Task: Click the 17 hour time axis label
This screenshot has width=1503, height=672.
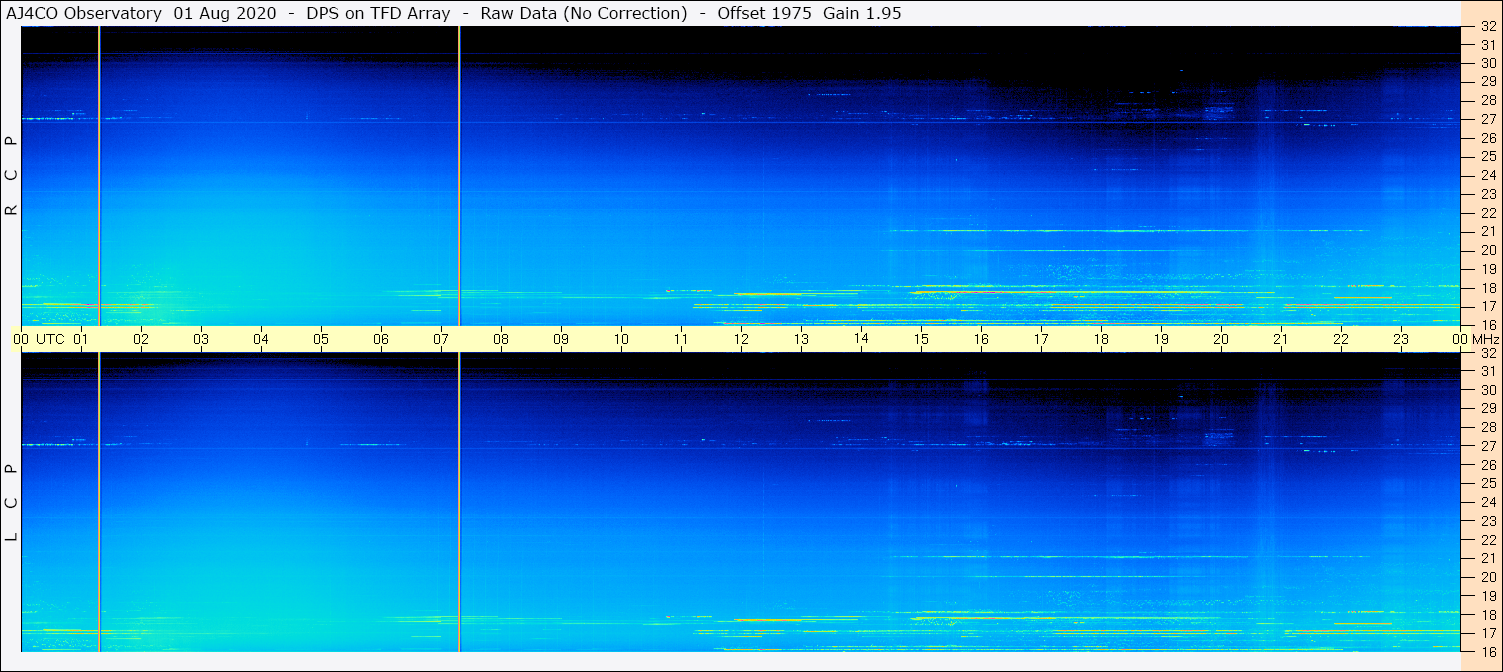Action: pos(1041,339)
